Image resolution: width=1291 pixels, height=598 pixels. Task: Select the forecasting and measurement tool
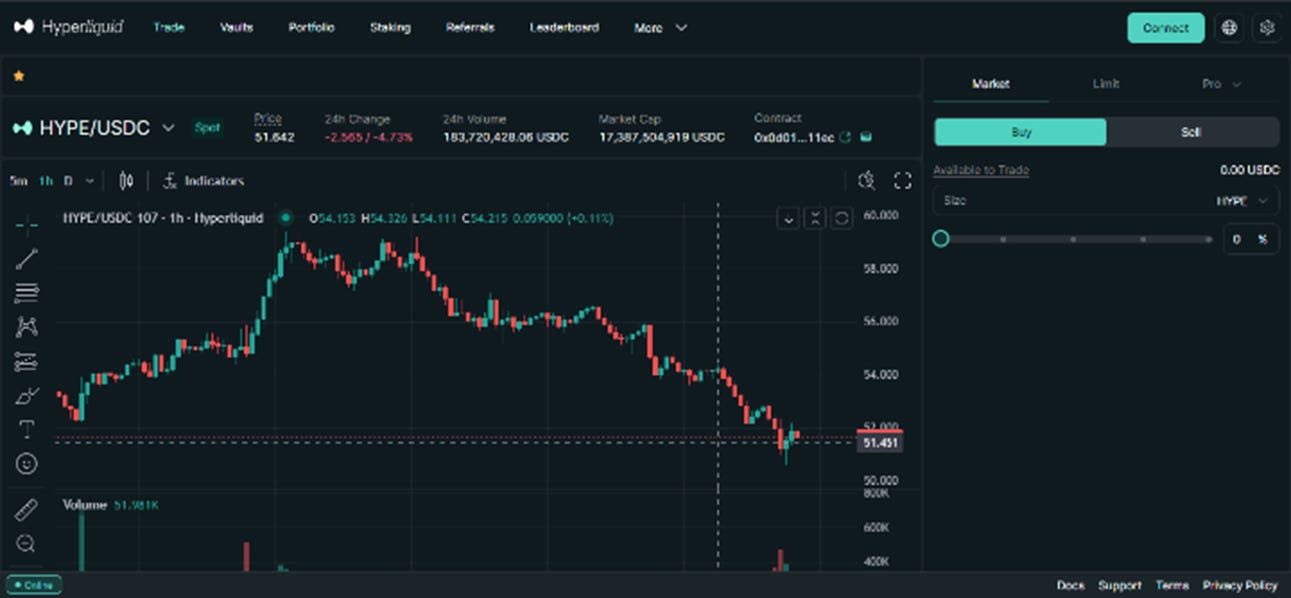(x=27, y=361)
